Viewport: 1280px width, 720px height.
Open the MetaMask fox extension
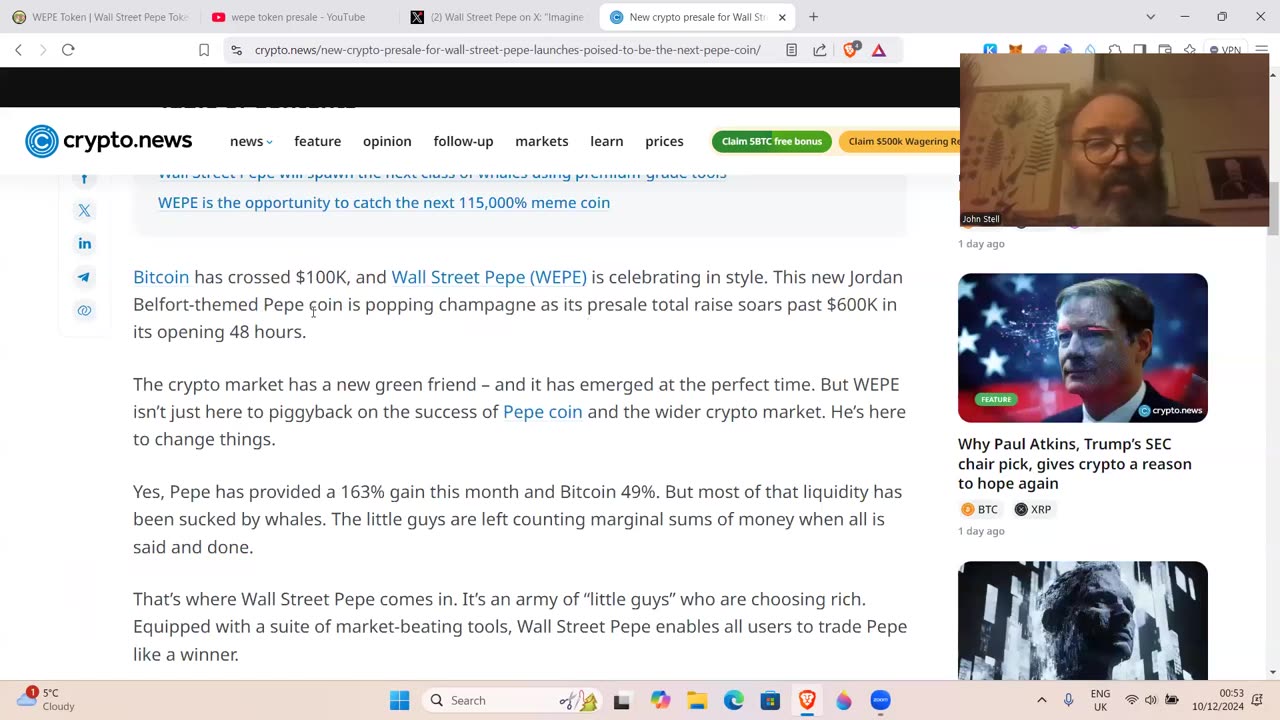[x=1015, y=50]
